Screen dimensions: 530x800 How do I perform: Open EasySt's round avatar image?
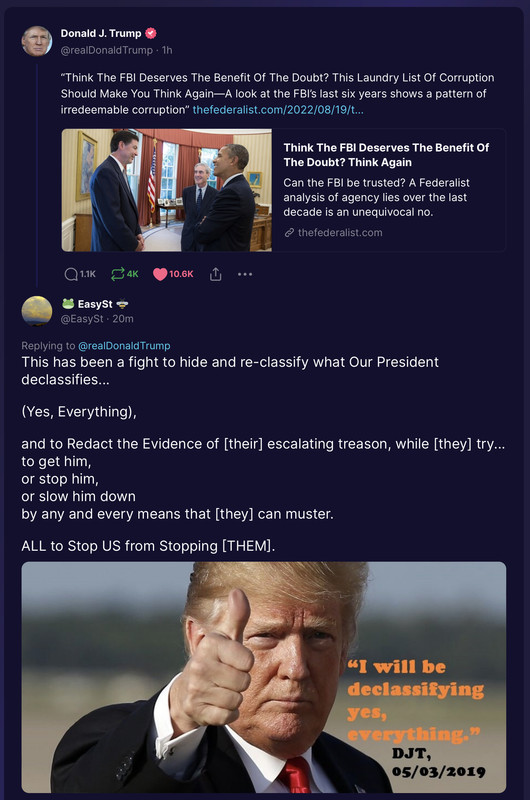coord(37,311)
